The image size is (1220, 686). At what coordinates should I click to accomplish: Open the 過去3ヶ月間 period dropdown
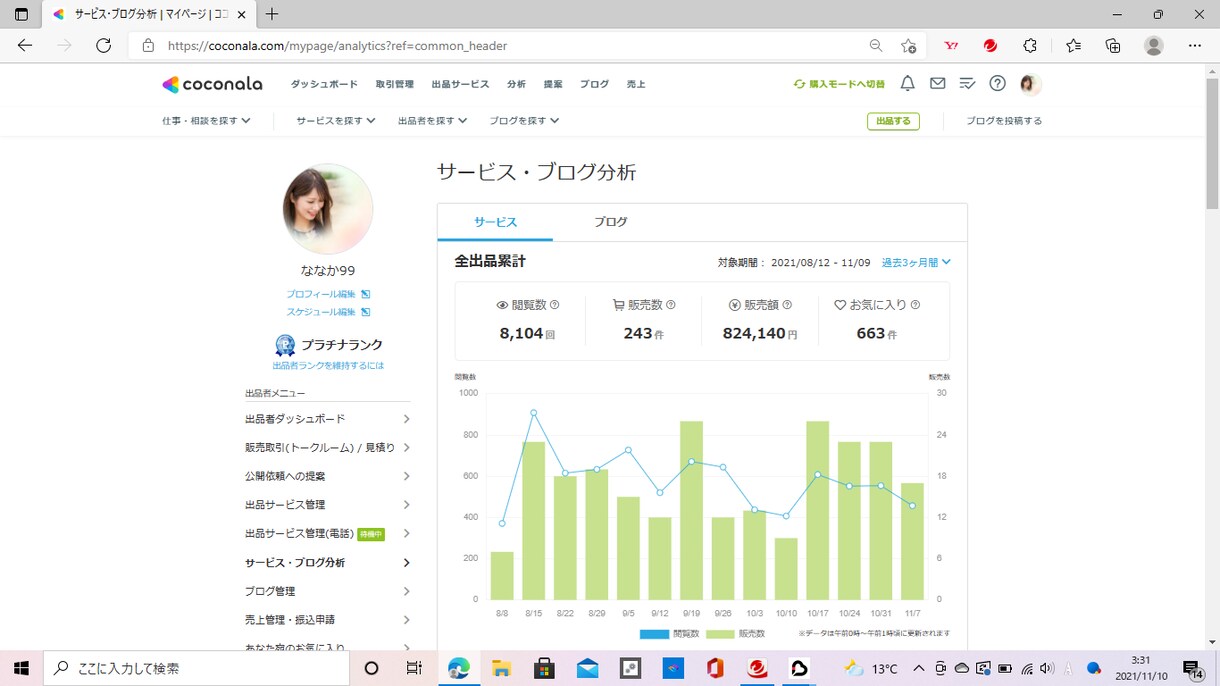pyautogui.click(x=916, y=263)
